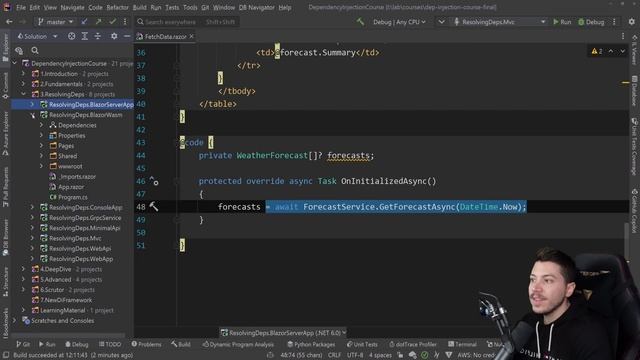Open the Dynamic Program Analysis tool window

click(x=238, y=344)
